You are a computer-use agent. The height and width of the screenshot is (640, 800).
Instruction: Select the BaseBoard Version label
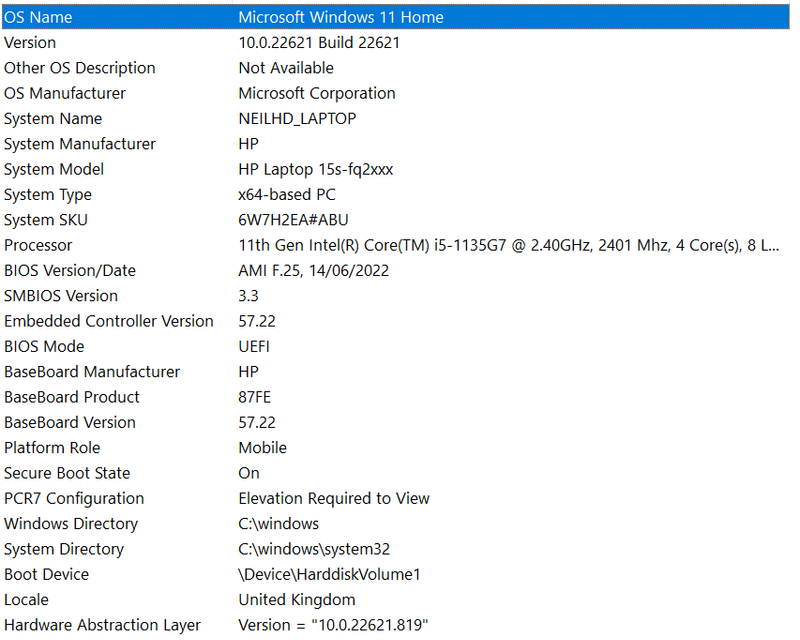pyautogui.click(x=70, y=423)
